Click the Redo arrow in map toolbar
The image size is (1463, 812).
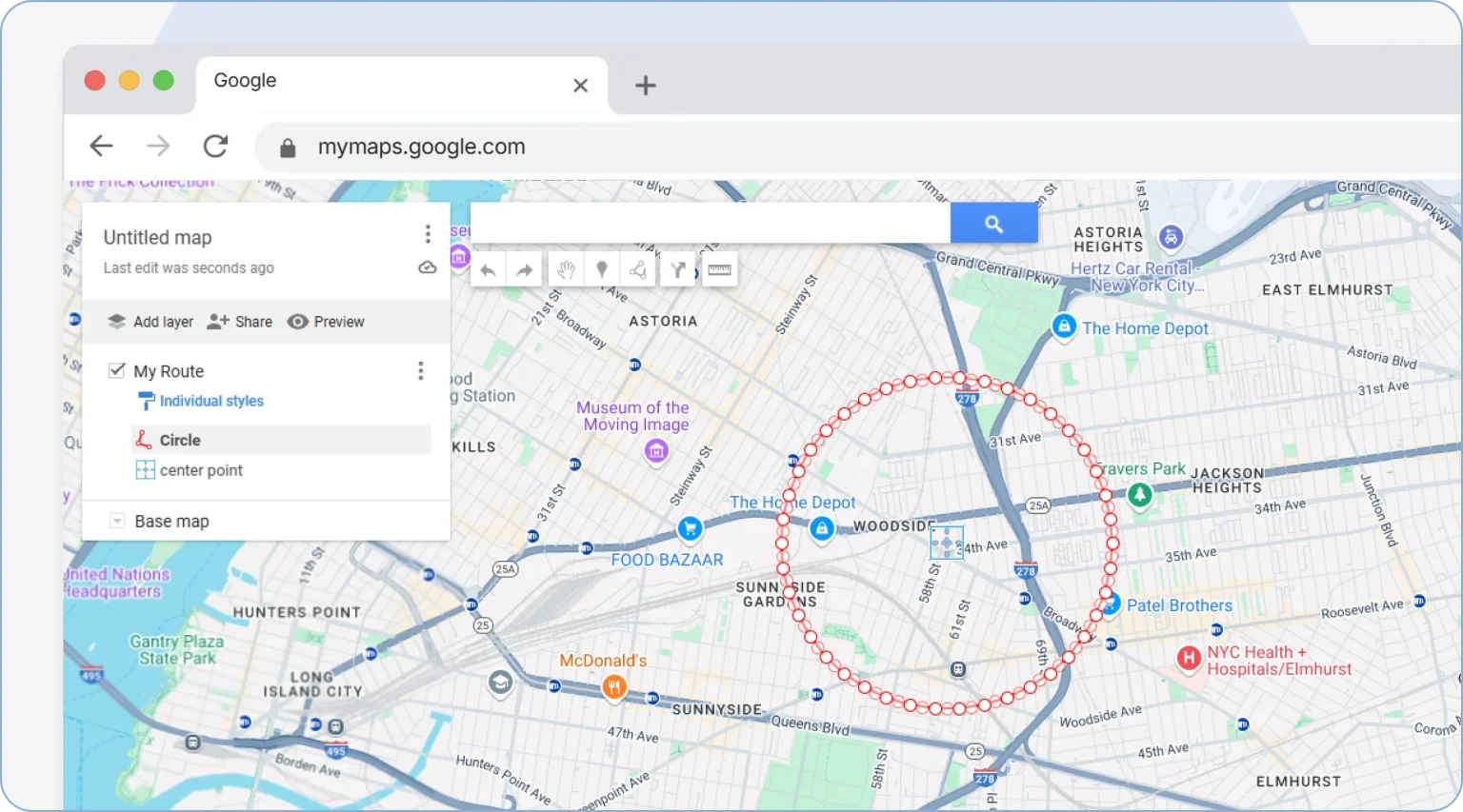coord(524,270)
